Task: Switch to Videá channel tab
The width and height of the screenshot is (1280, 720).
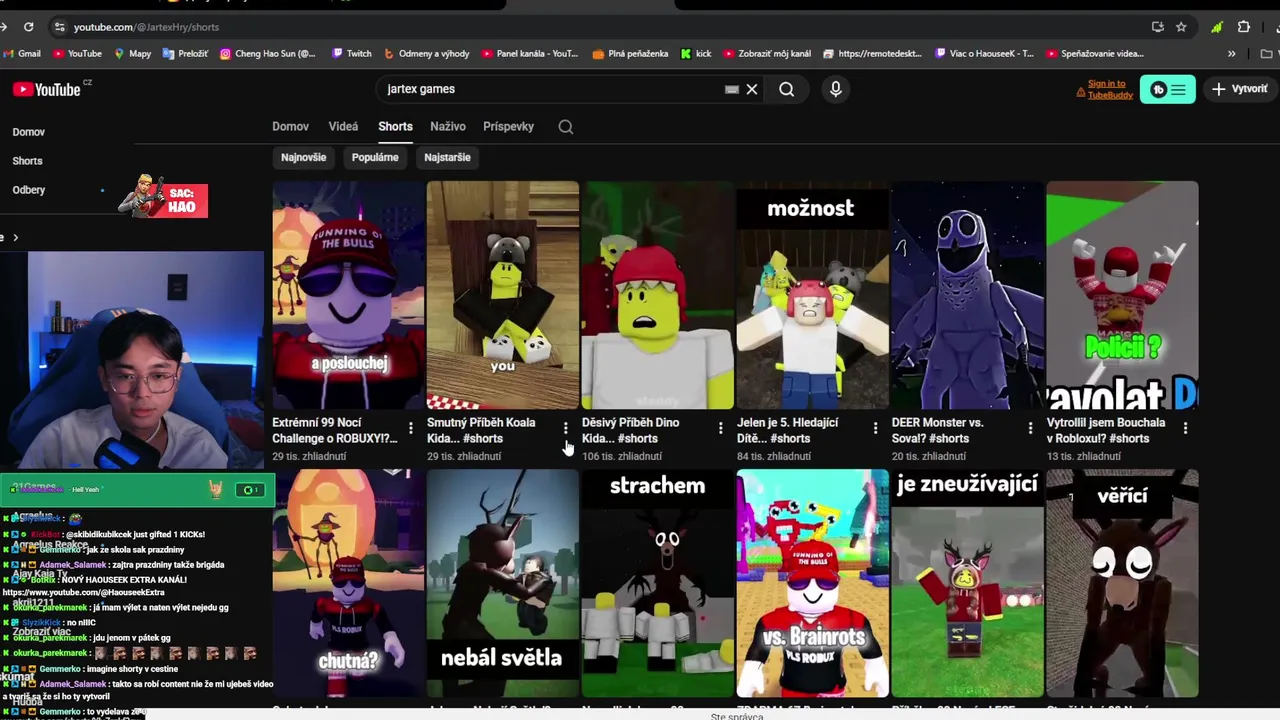Action: click(343, 127)
